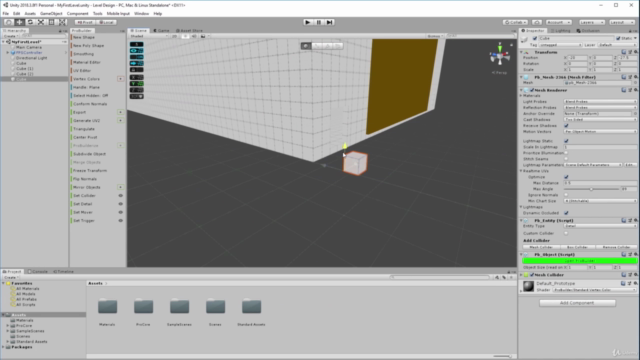The height and width of the screenshot is (360, 640).
Task: Open scene effects image icon
Action: click(203, 36)
